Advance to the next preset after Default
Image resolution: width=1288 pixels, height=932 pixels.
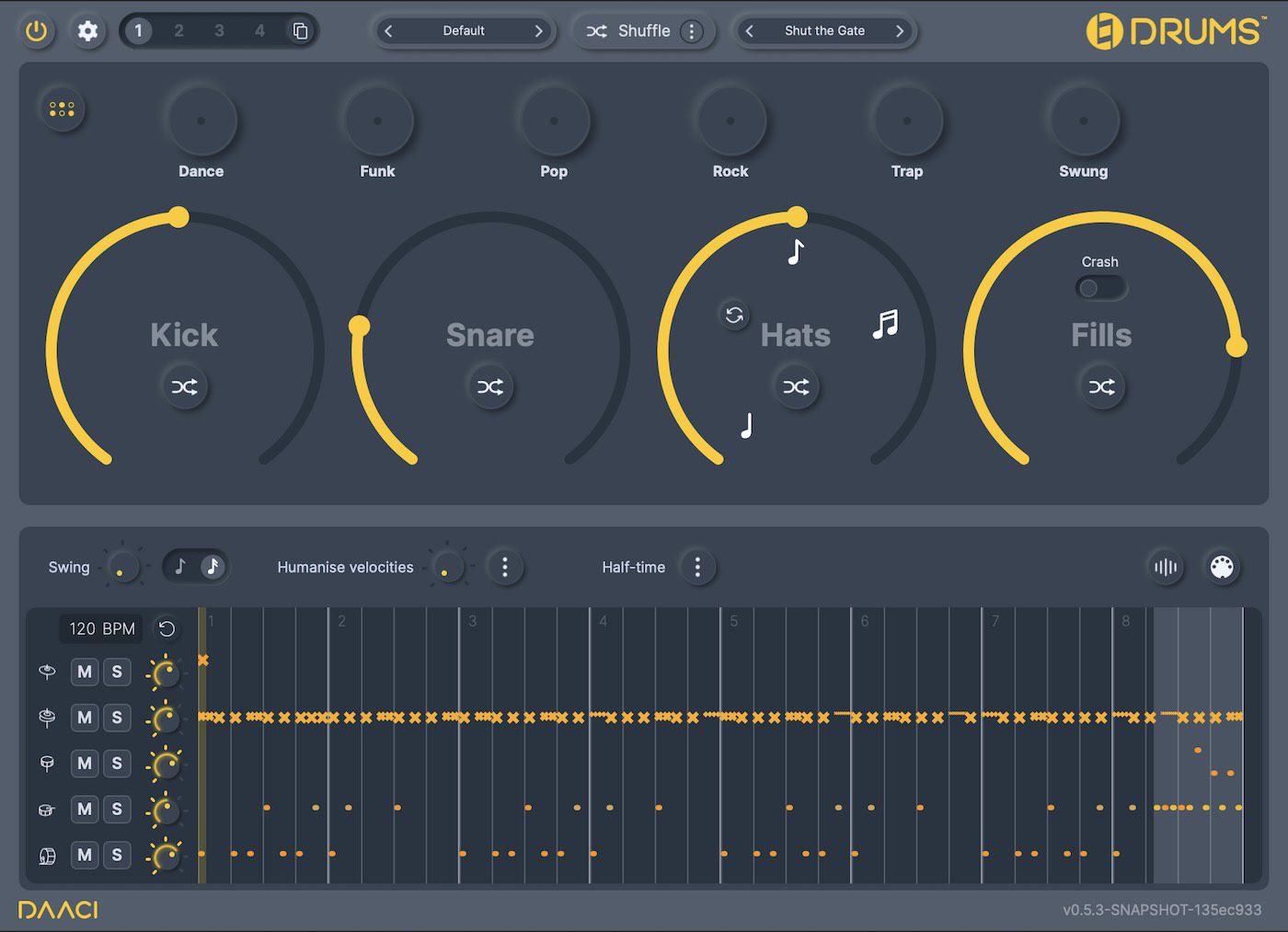[x=540, y=30]
